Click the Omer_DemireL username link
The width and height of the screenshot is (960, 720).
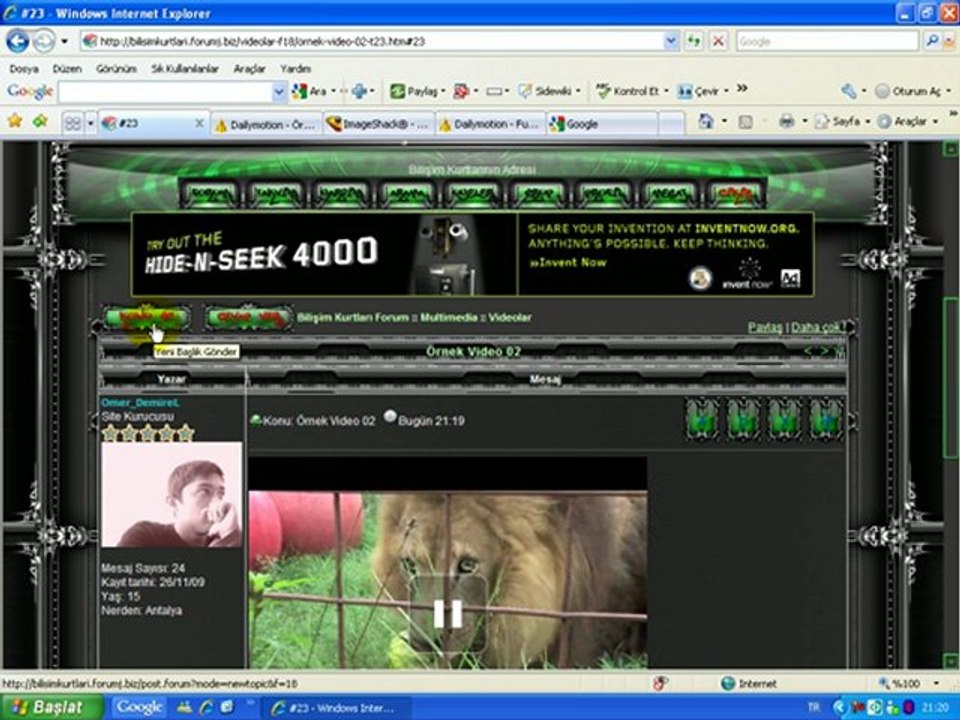(140, 402)
